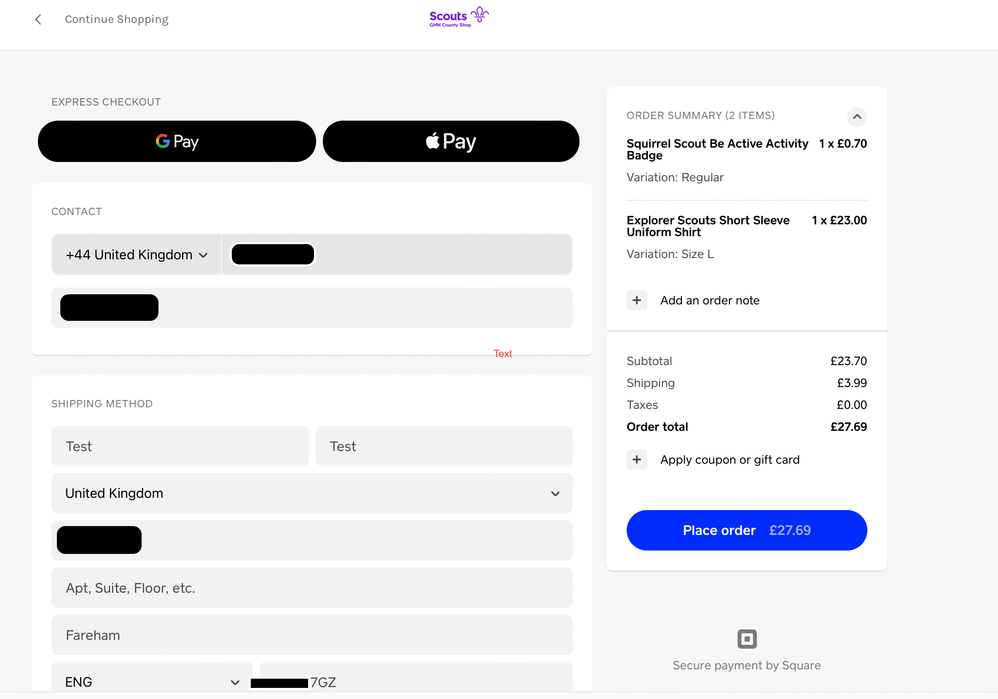
Task: Click the Fareham city field
Action: 312,635
